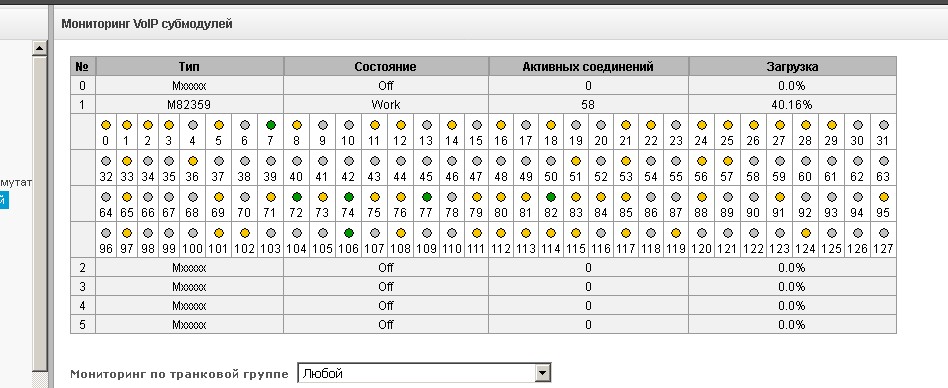
Task: Click the 'Мониторинг VoIP субмодулей' panel title
Action: coord(147,24)
